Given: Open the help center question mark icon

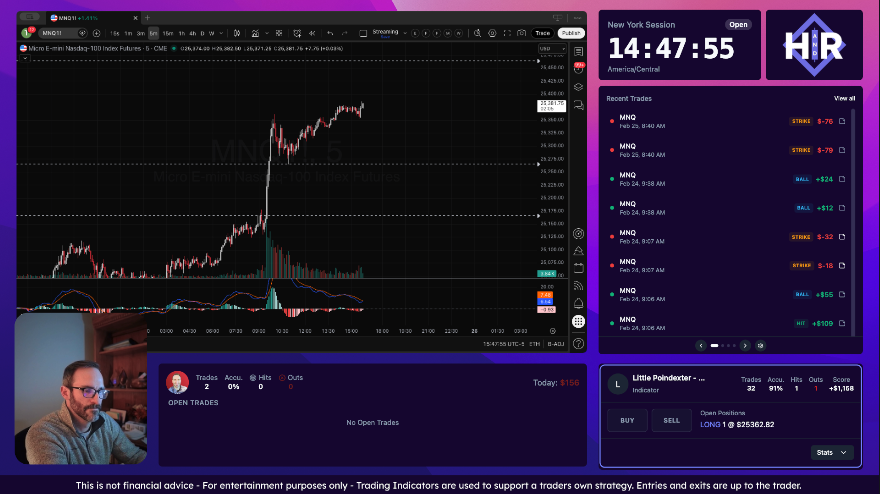Looking at the screenshot, I should (578, 343).
